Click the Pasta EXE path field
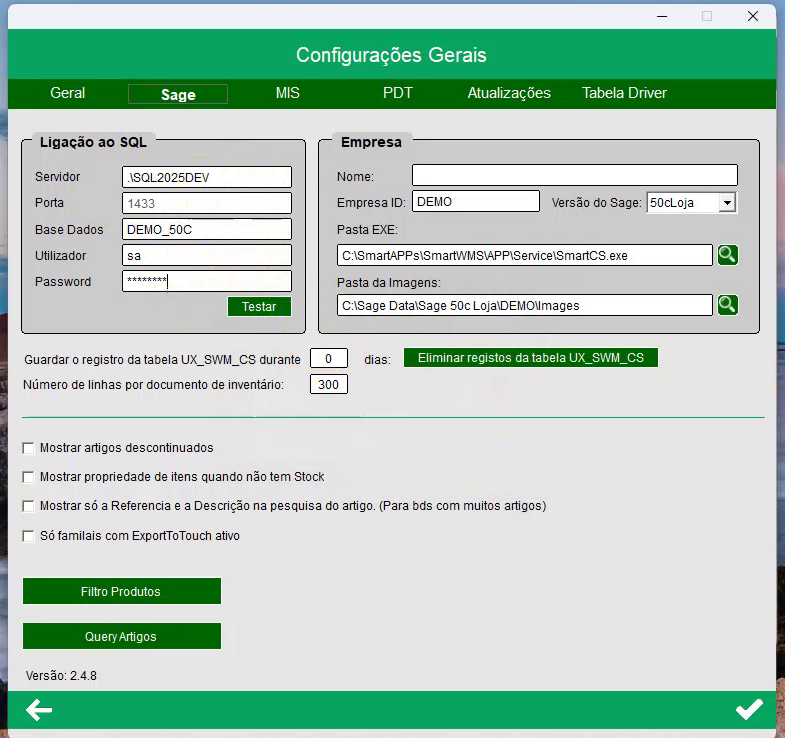The height and width of the screenshot is (738, 785). point(525,255)
